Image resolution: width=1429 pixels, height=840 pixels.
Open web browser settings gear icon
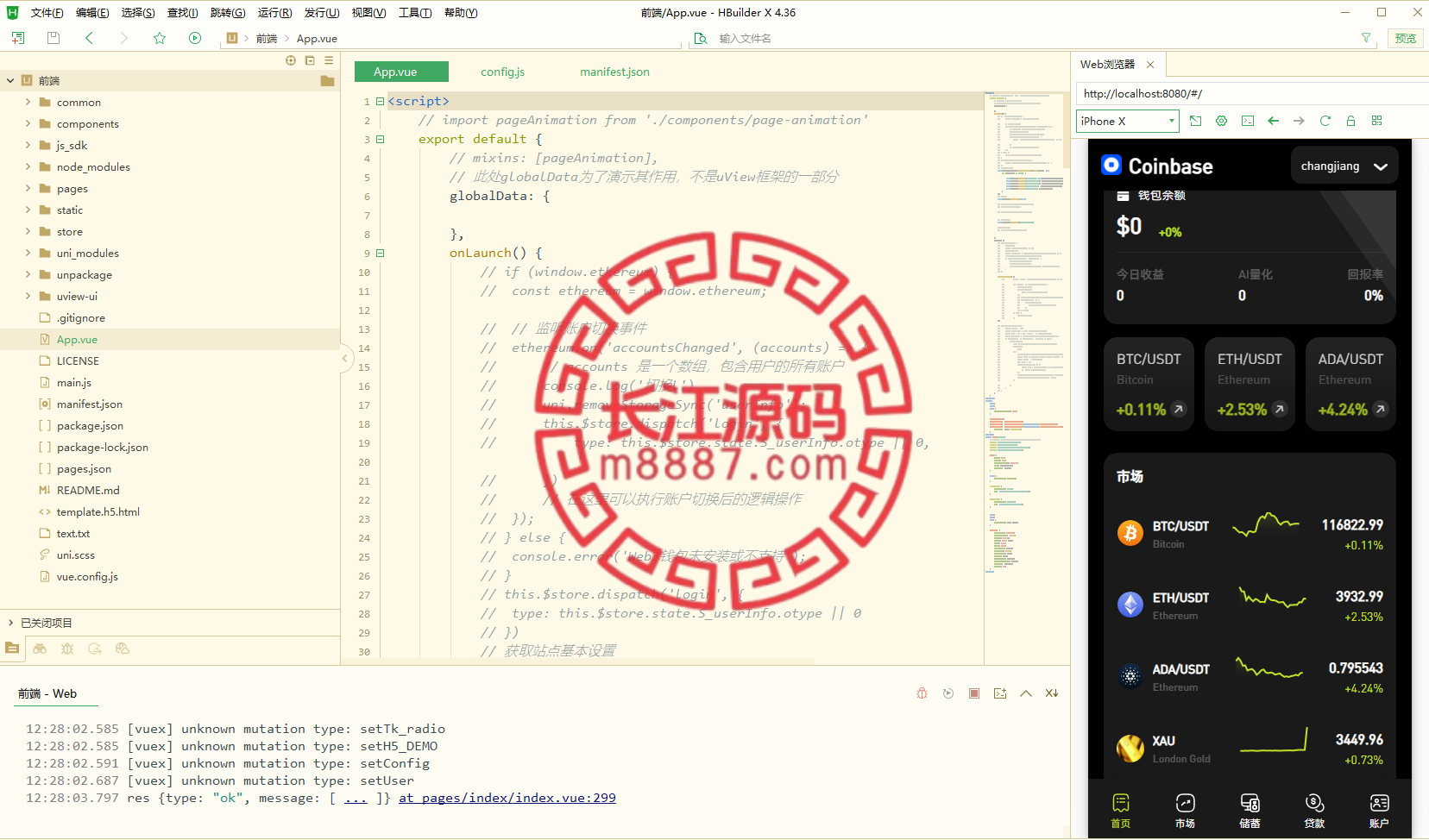[1221, 121]
